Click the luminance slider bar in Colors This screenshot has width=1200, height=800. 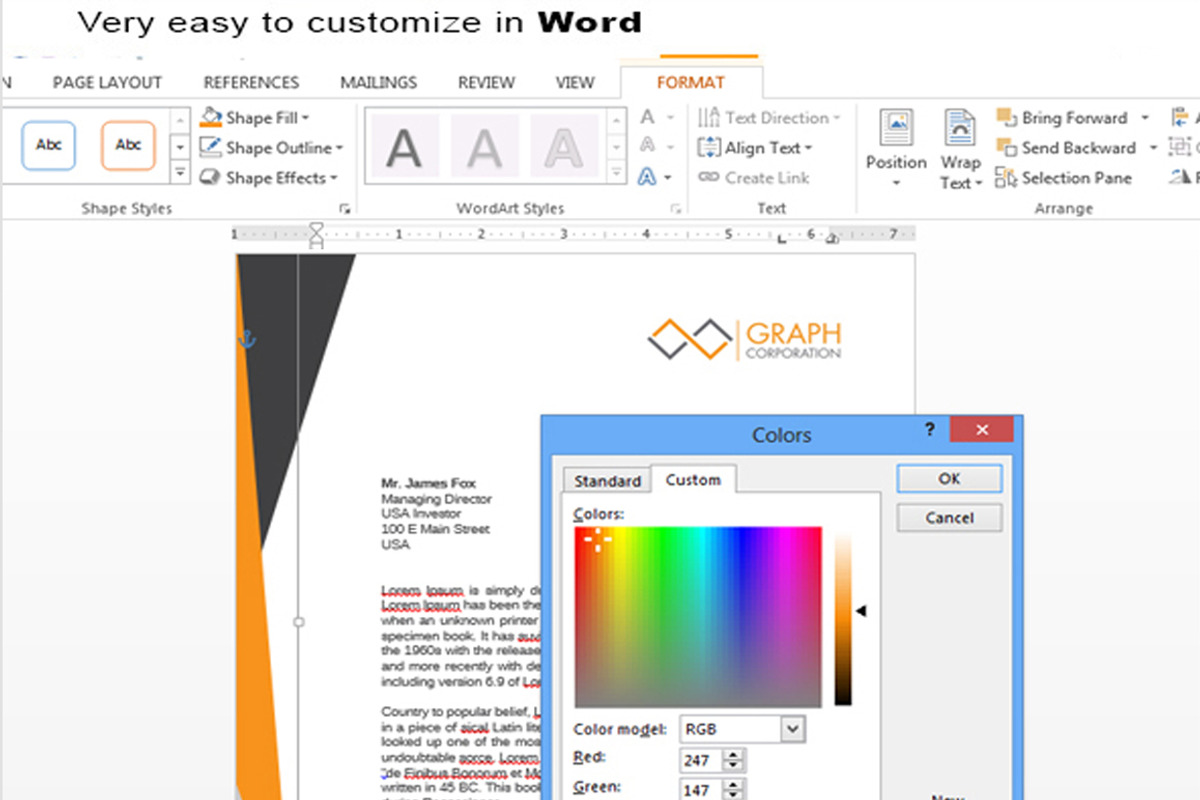pyautogui.click(x=844, y=619)
